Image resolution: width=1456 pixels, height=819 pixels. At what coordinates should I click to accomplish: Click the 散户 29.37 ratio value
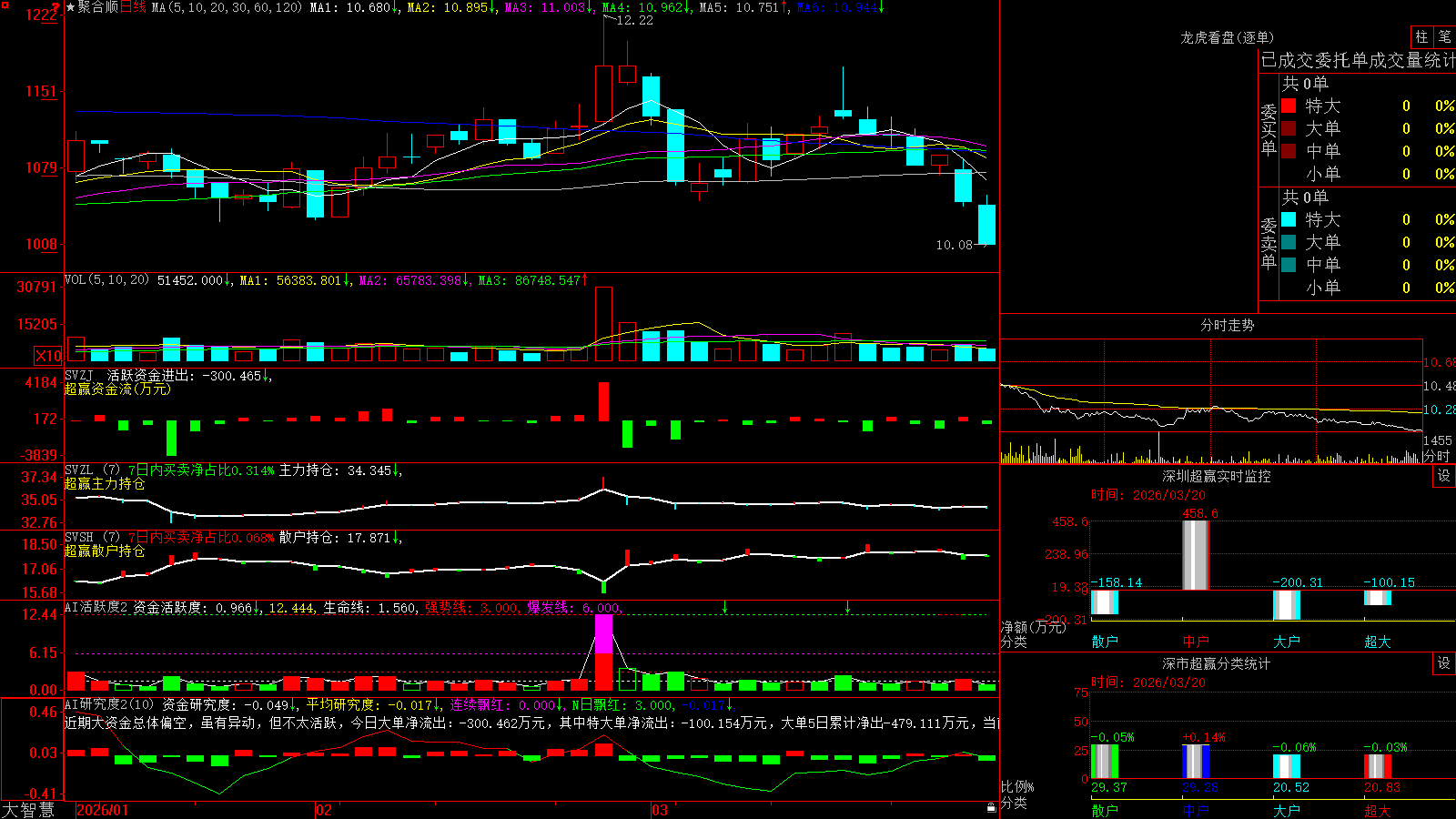tap(1109, 787)
